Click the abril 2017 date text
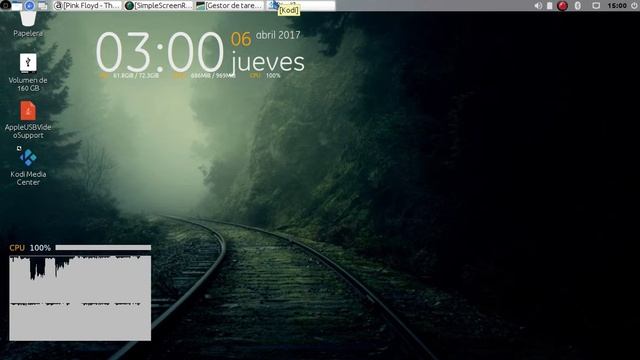Screen dimensions: 640x360 [278, 35]
